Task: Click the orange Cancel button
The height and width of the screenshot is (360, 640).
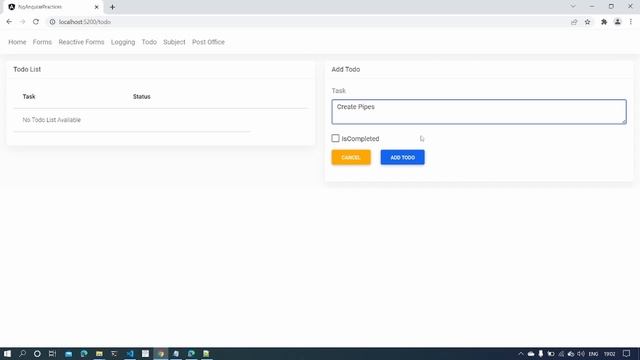Action: pos(351,157)
